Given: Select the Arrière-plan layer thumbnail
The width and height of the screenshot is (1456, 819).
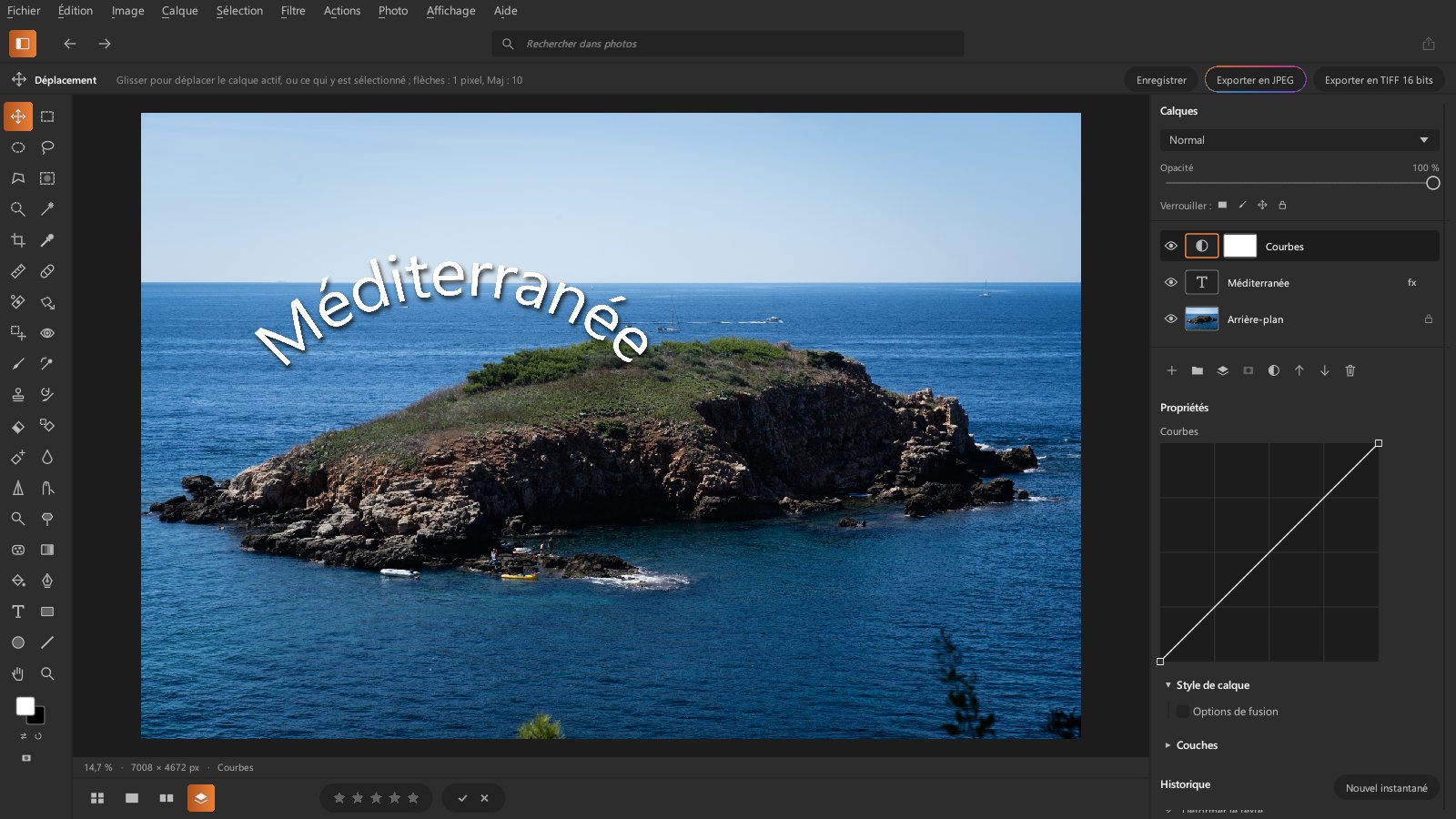Looking at the screenshot, I should coord(1201,318).
